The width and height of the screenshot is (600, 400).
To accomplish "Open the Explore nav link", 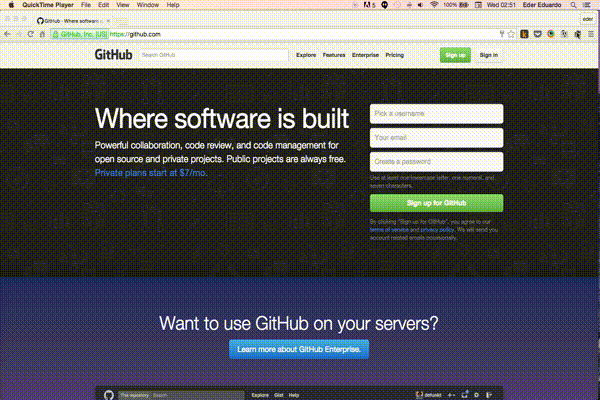I will tap(306, 55).
